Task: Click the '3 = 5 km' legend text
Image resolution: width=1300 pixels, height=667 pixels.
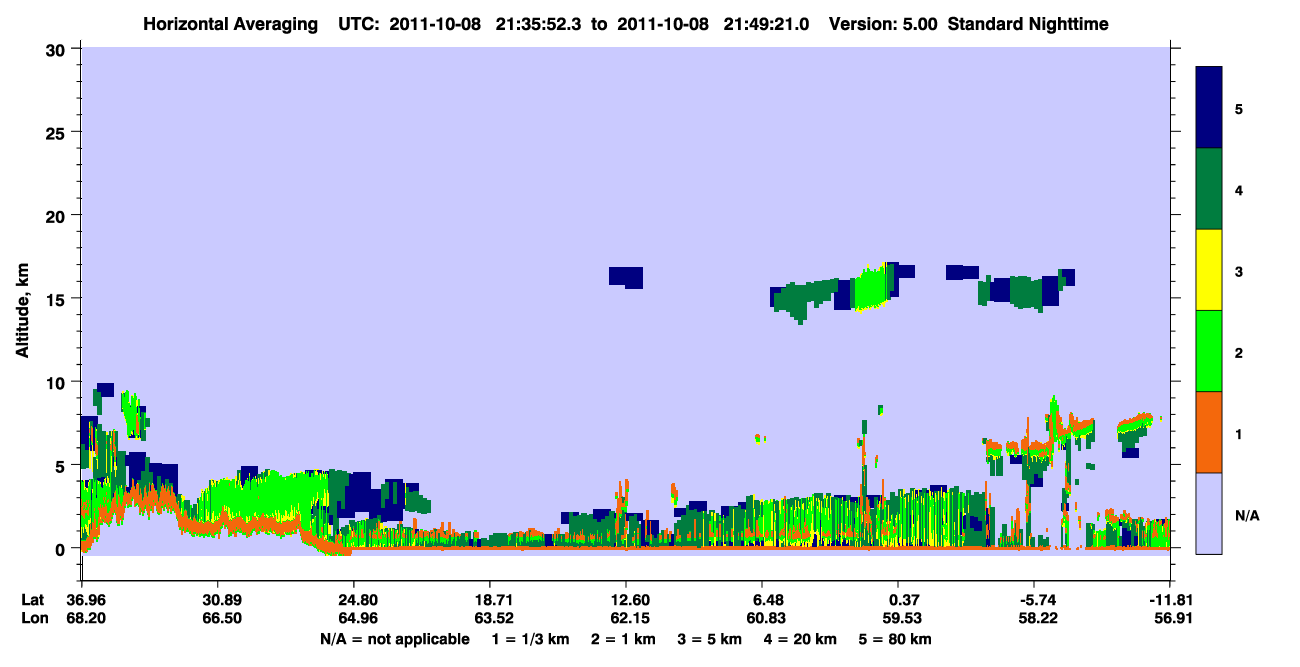Action: click(x=711, y=639)
